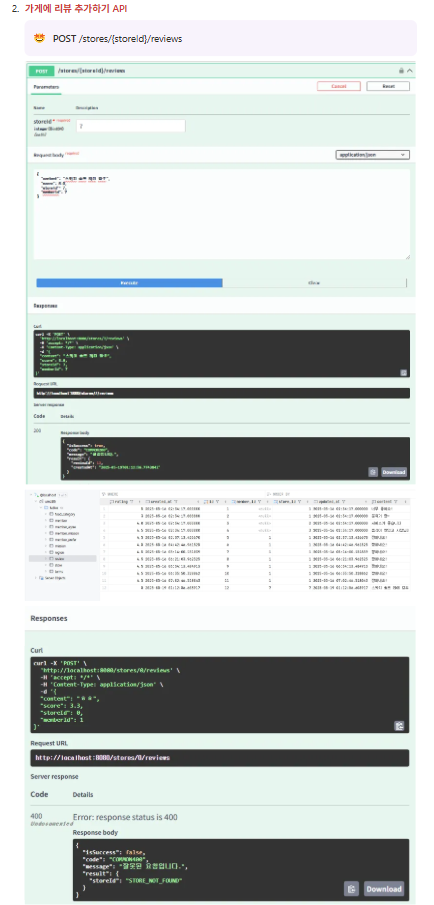Collapse the localhost datasource node

pyautogui.click(x=29, y=495)
